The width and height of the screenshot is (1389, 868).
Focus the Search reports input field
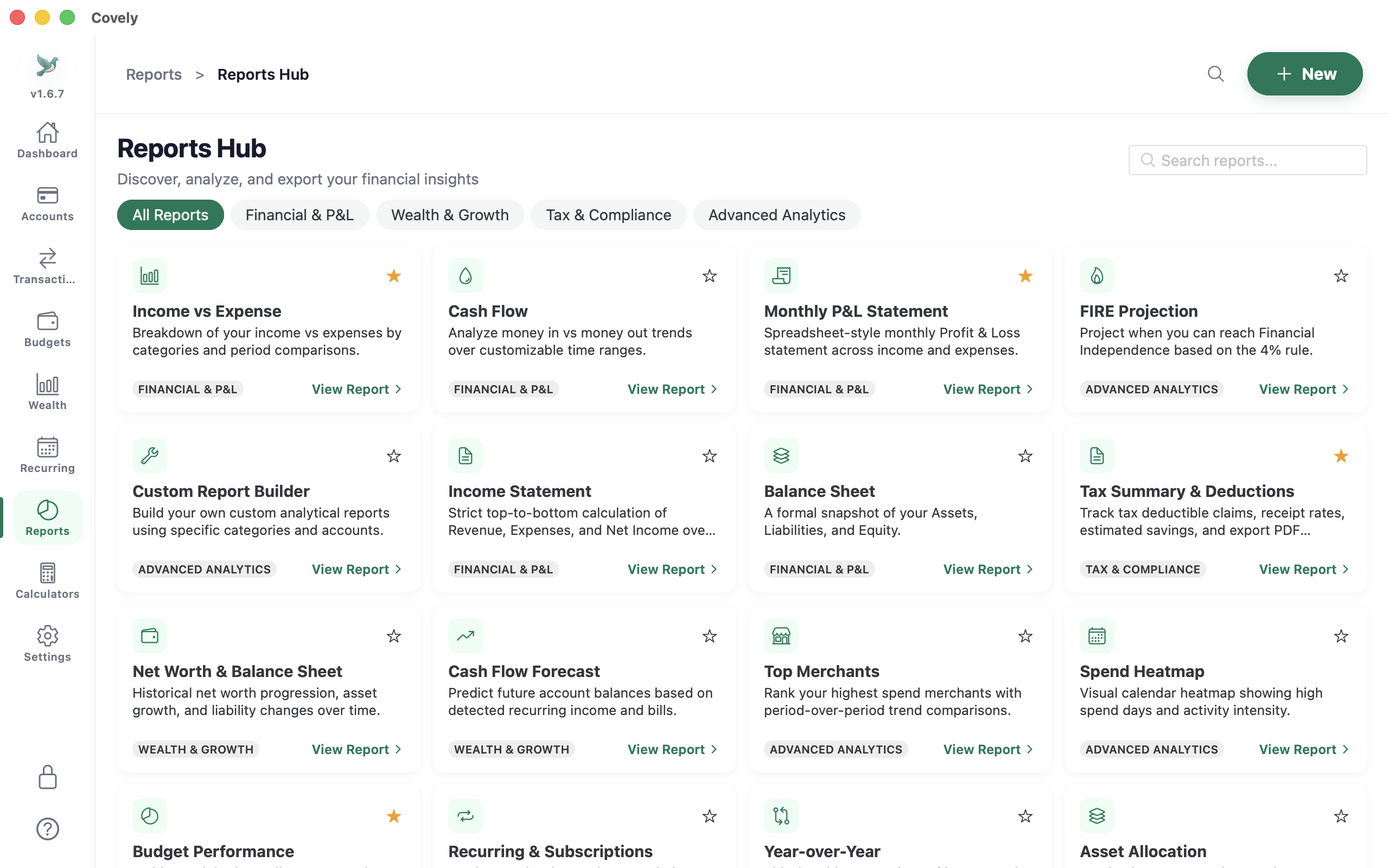[1247, 160]
